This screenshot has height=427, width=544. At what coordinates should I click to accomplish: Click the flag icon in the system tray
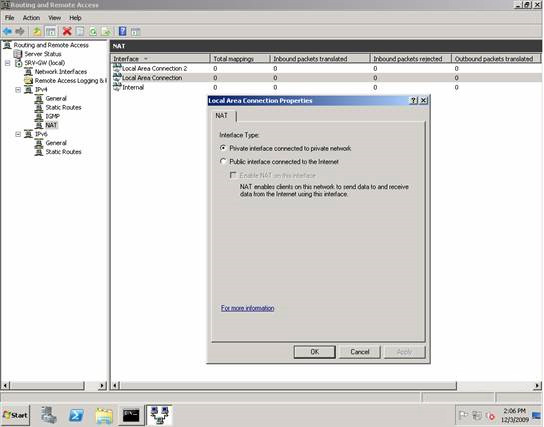463,415
